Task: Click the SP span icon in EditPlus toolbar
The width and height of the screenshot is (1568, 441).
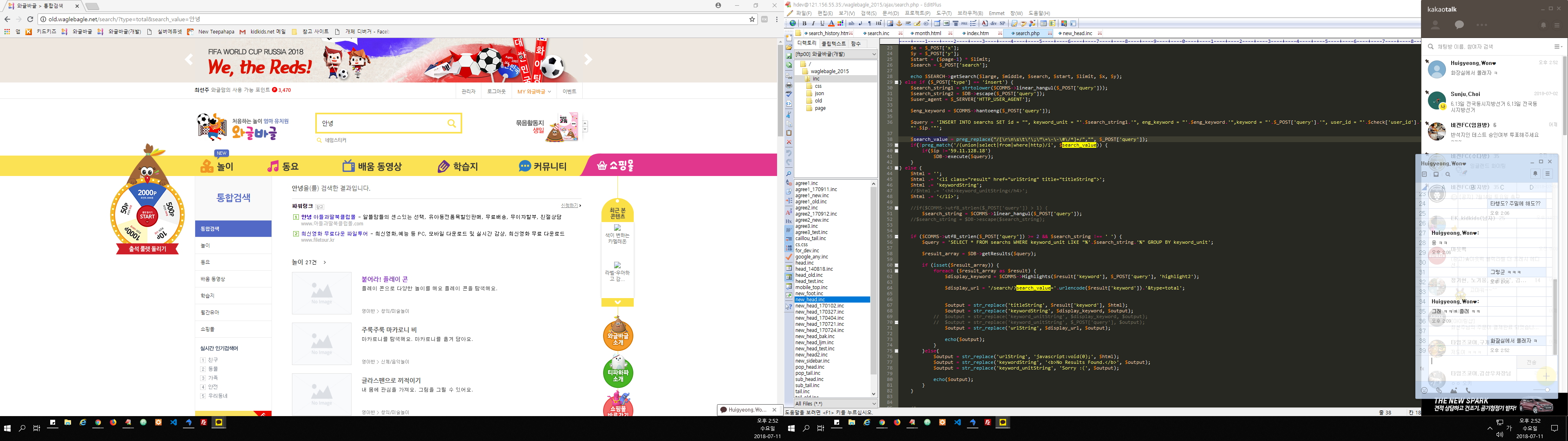Action: pos(1002,23)
